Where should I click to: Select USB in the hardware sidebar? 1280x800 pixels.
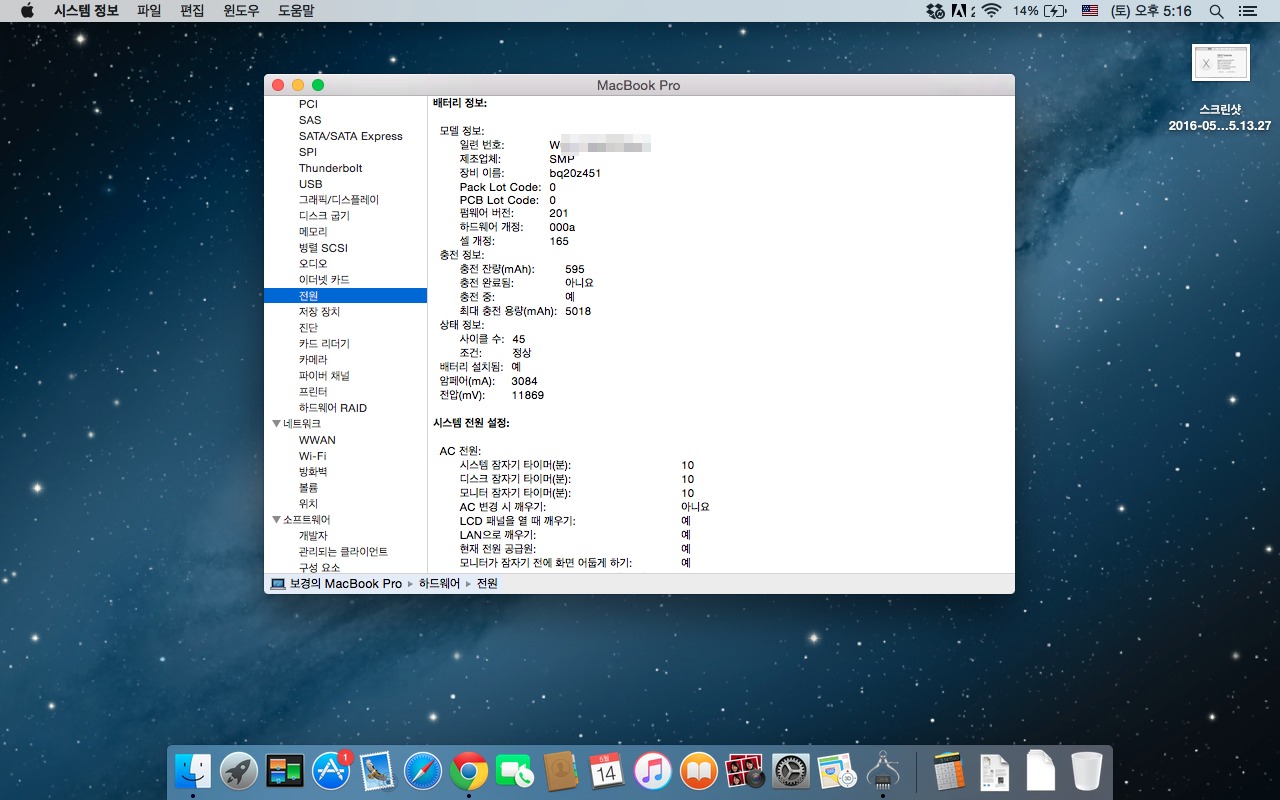click(310, 184)
